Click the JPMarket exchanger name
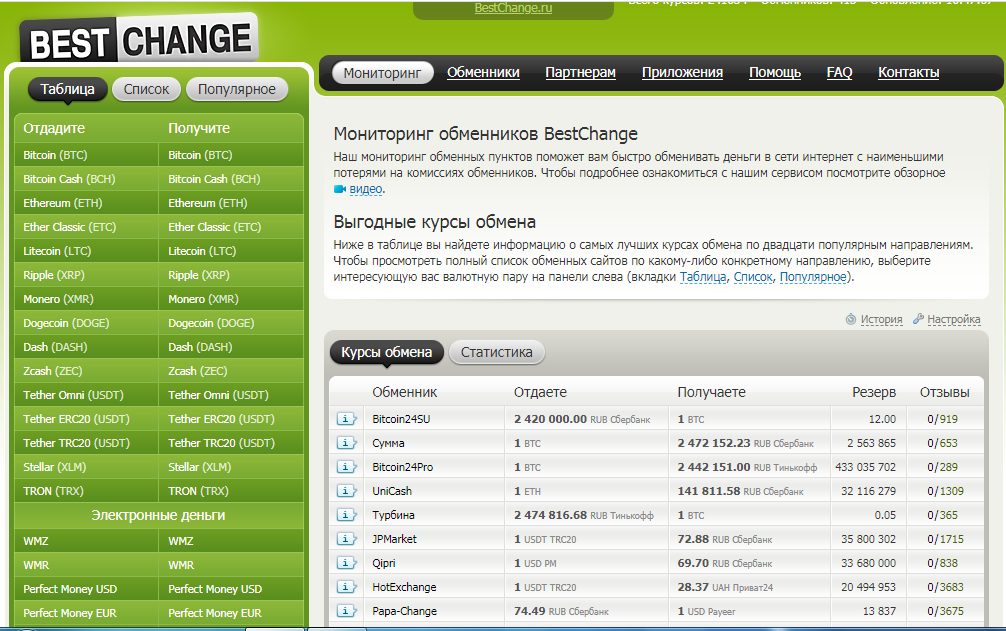This screenshot has height=631, width=1006. (394, 539)
